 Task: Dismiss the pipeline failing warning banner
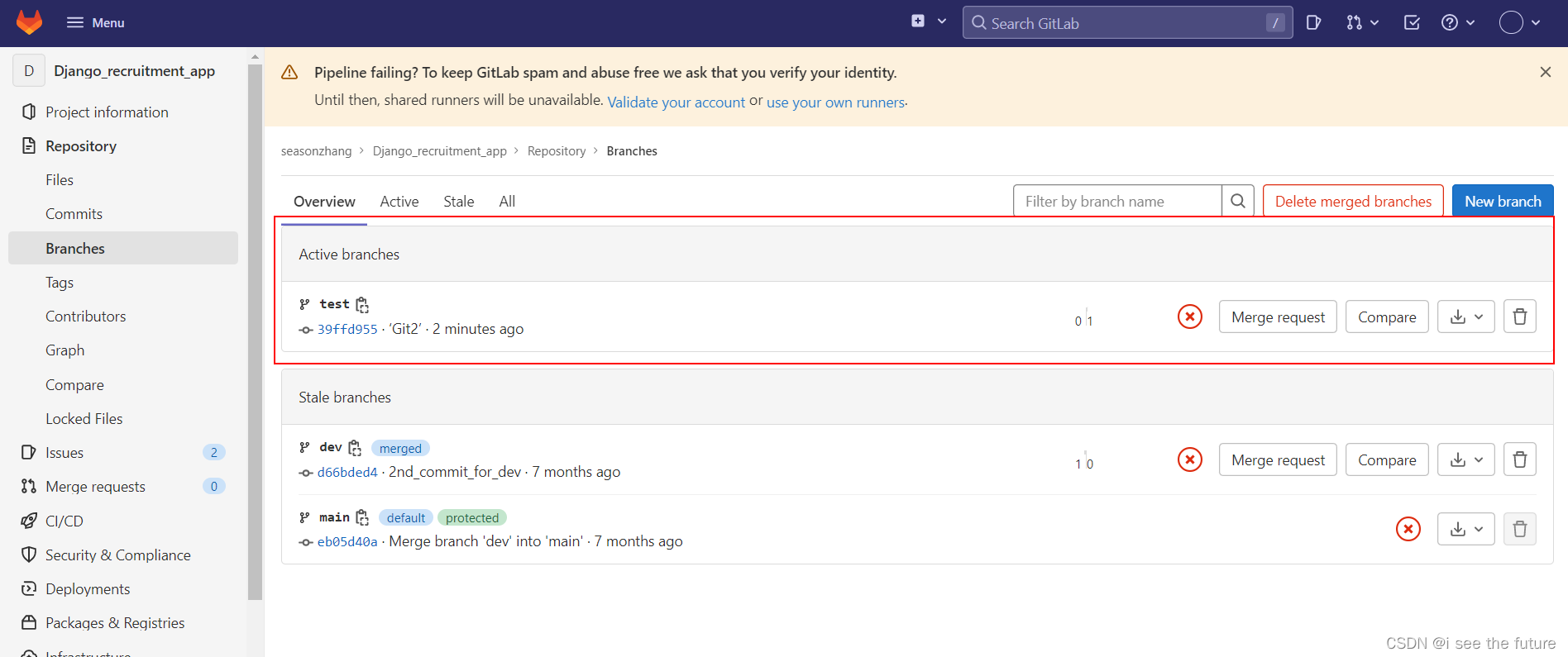coord(1546,72)
